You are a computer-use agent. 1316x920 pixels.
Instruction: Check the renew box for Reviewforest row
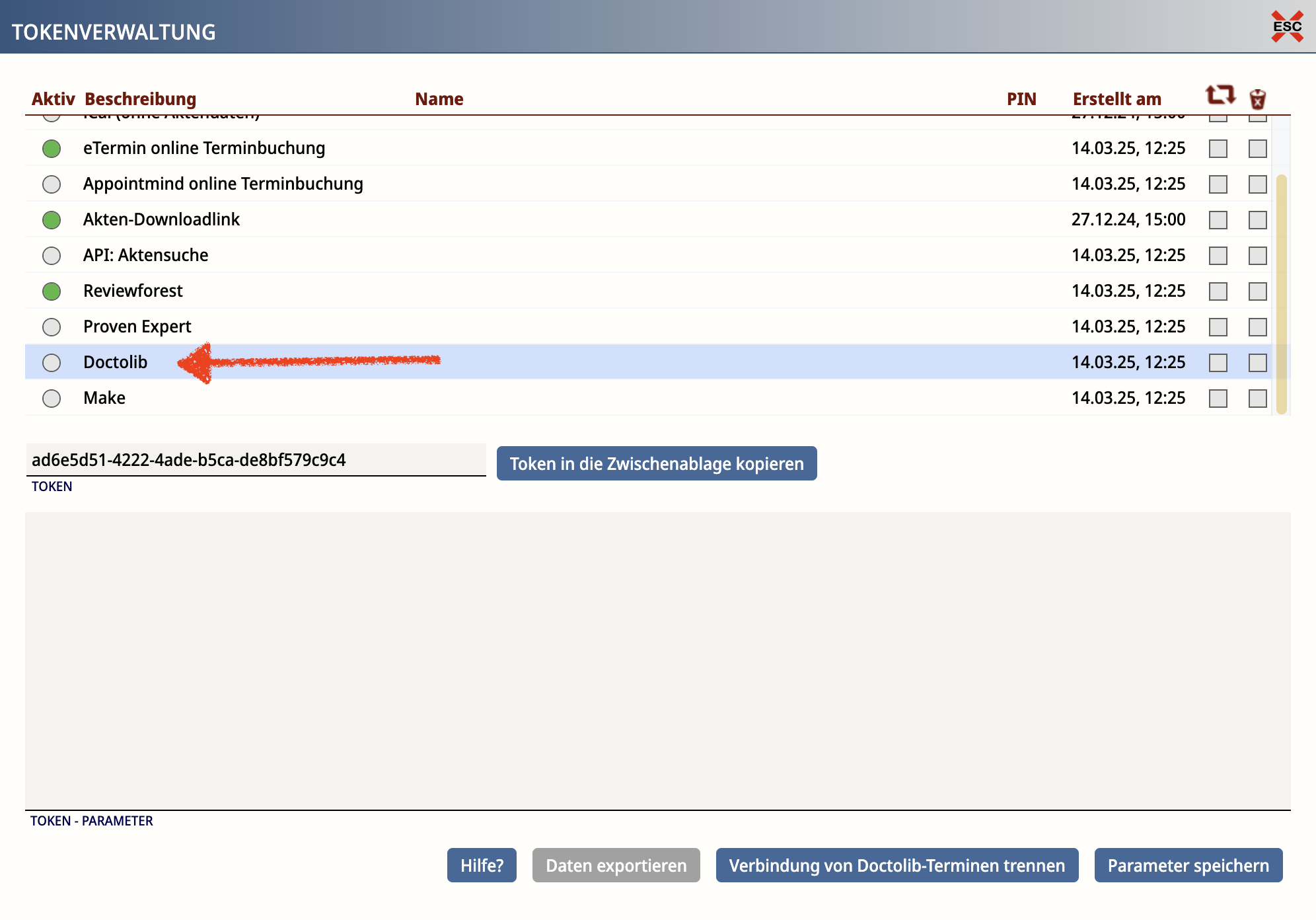(1218, 291)
